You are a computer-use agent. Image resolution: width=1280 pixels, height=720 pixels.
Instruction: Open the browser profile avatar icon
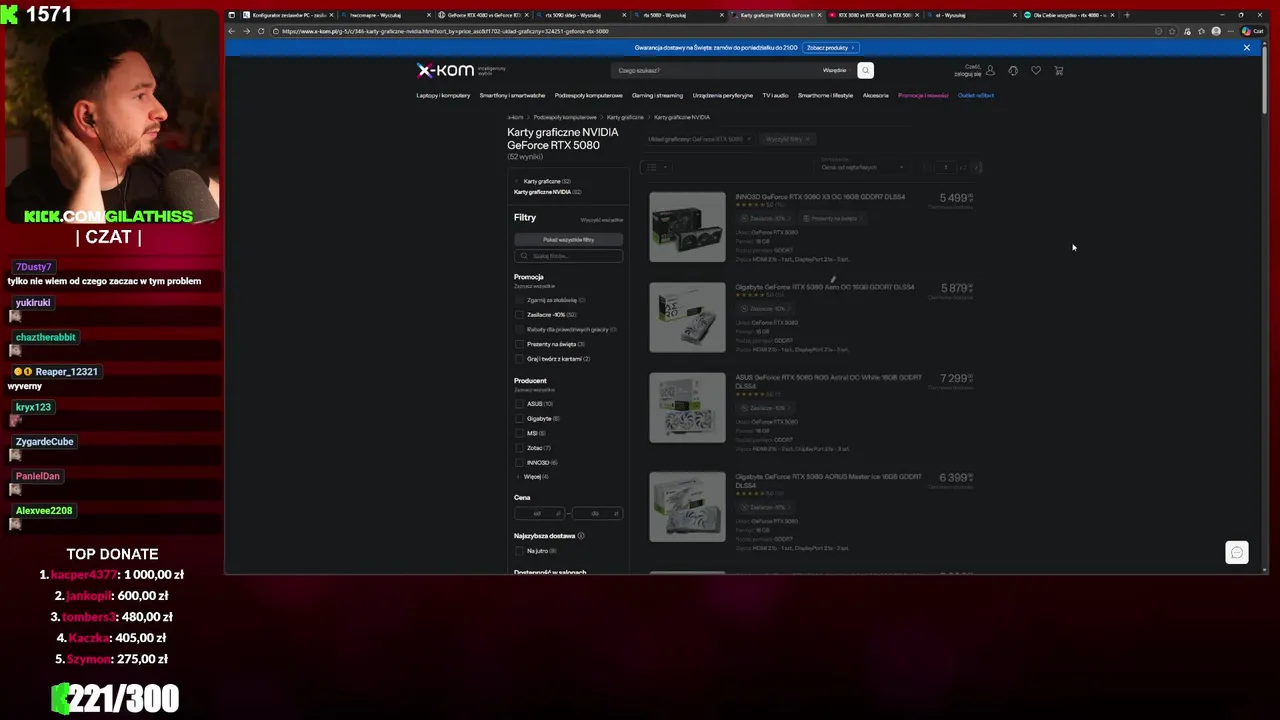1216,31
